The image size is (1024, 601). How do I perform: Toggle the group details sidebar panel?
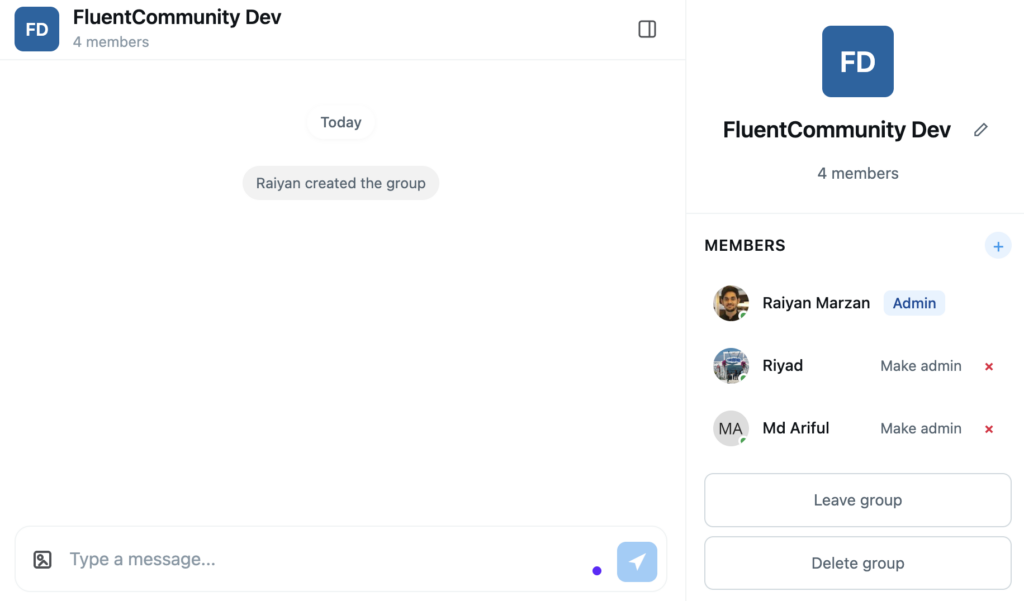point(647,29)
